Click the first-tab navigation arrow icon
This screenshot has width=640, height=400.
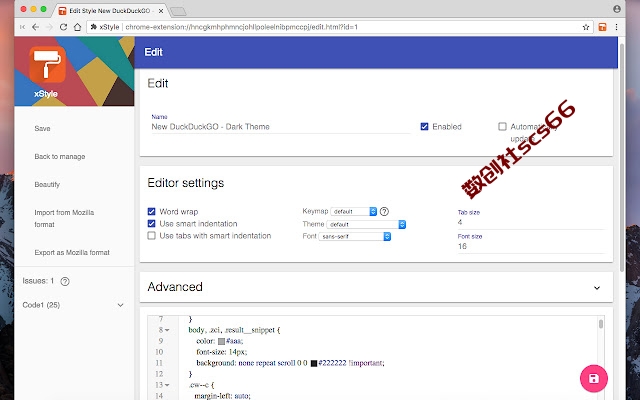tap(22, 27)
